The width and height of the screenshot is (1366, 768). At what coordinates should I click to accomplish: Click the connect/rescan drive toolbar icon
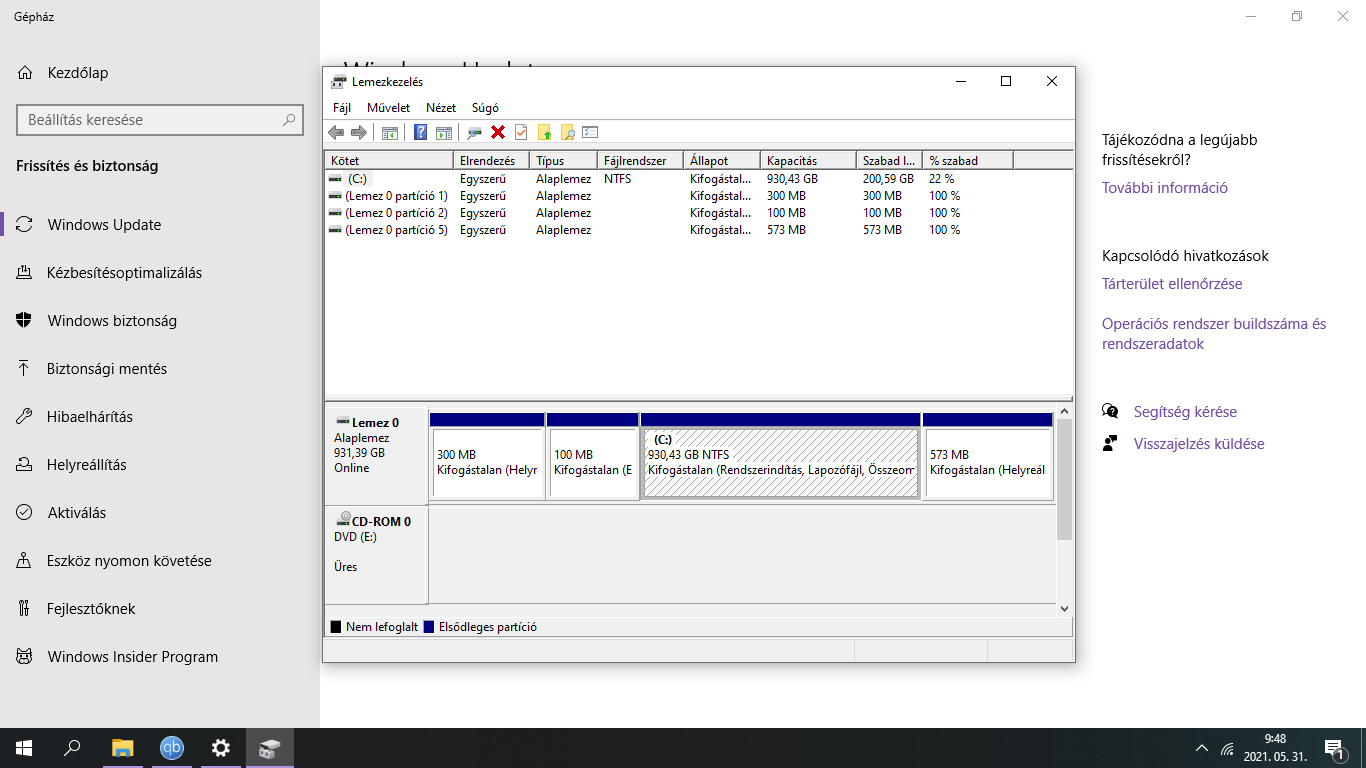point(475,132)
